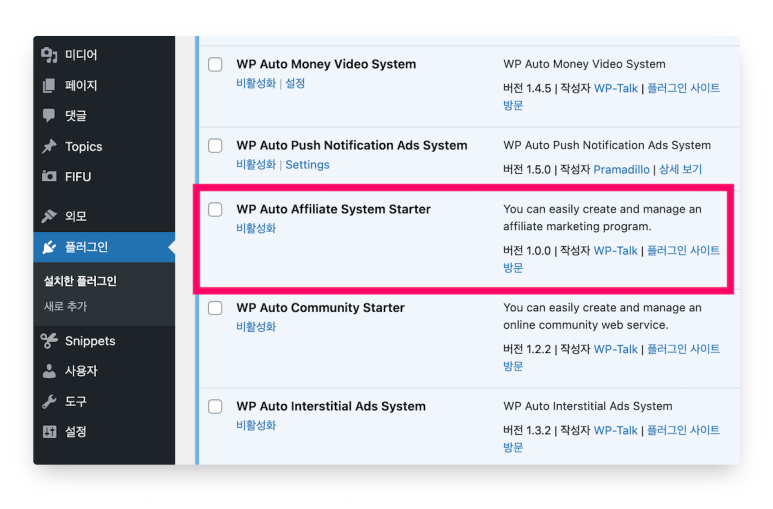The width and height of the screenshot is (773, 509).
Task: Go to 새로 추가 submenu item
Action: [x=65, y=306]
